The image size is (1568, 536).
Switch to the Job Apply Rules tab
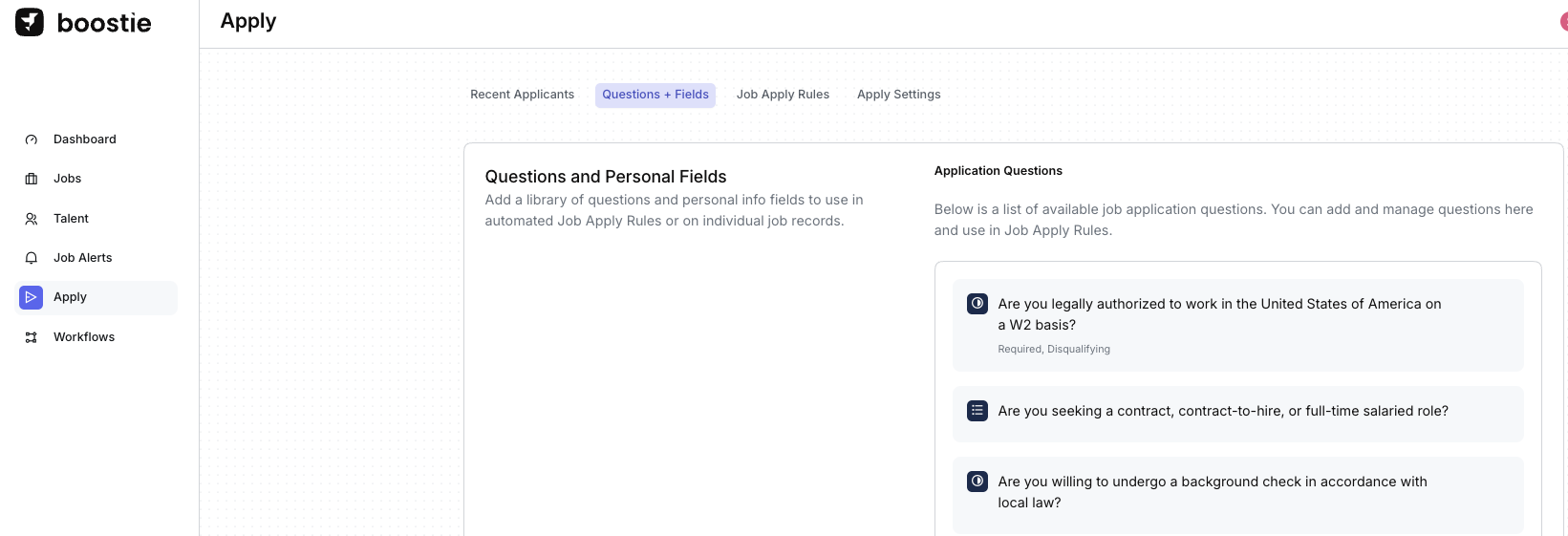coord(783,95)
